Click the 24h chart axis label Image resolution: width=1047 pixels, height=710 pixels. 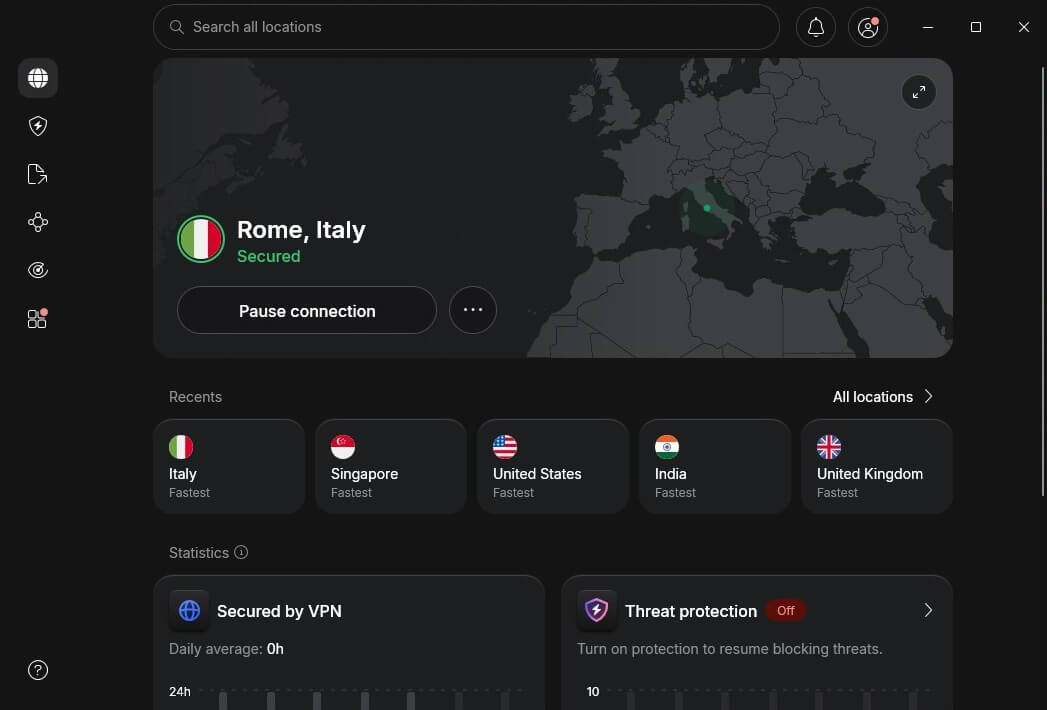click(x=180, y=692)
